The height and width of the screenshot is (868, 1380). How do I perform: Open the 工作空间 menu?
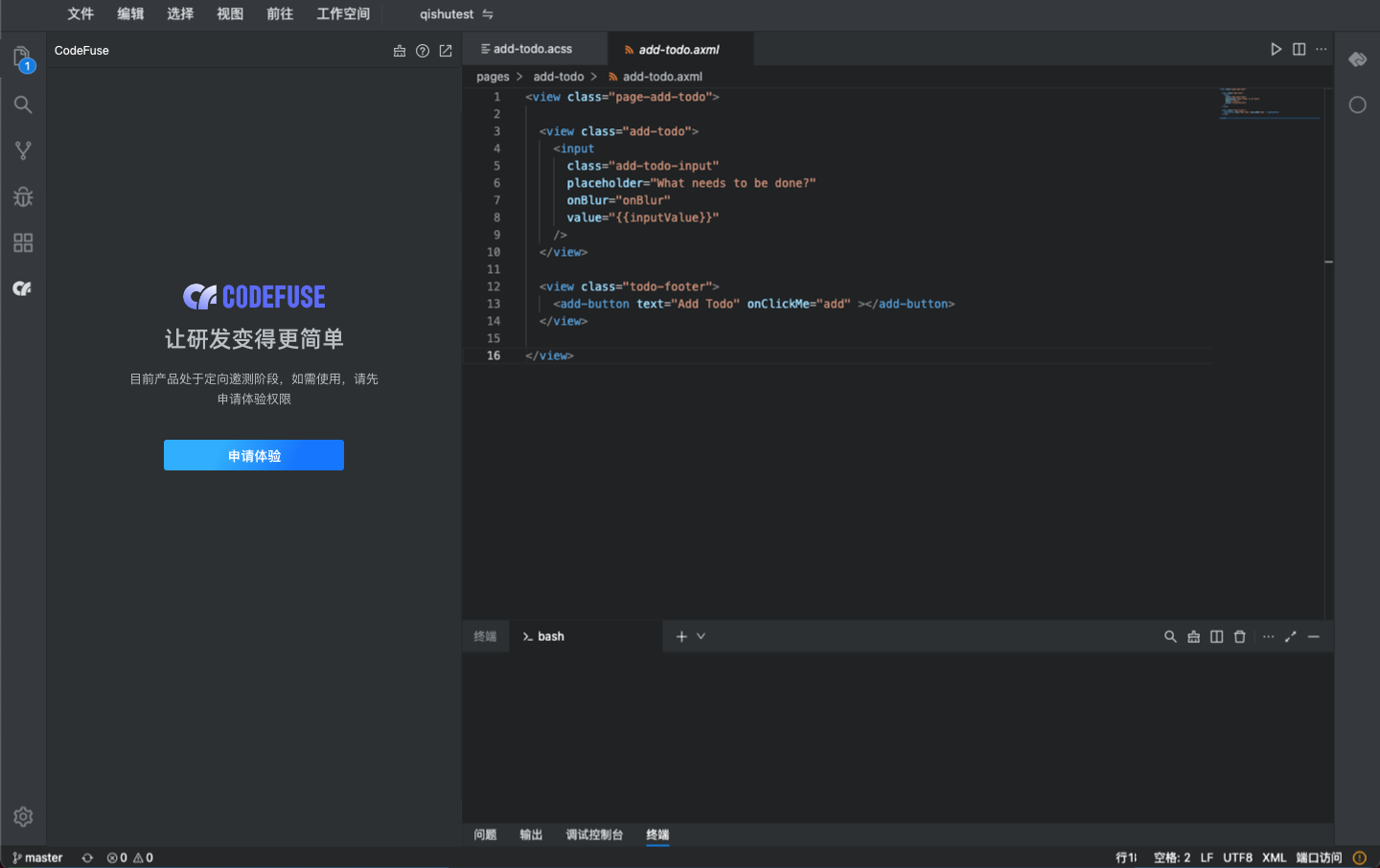pyautogui.click(x=343, y=13)
